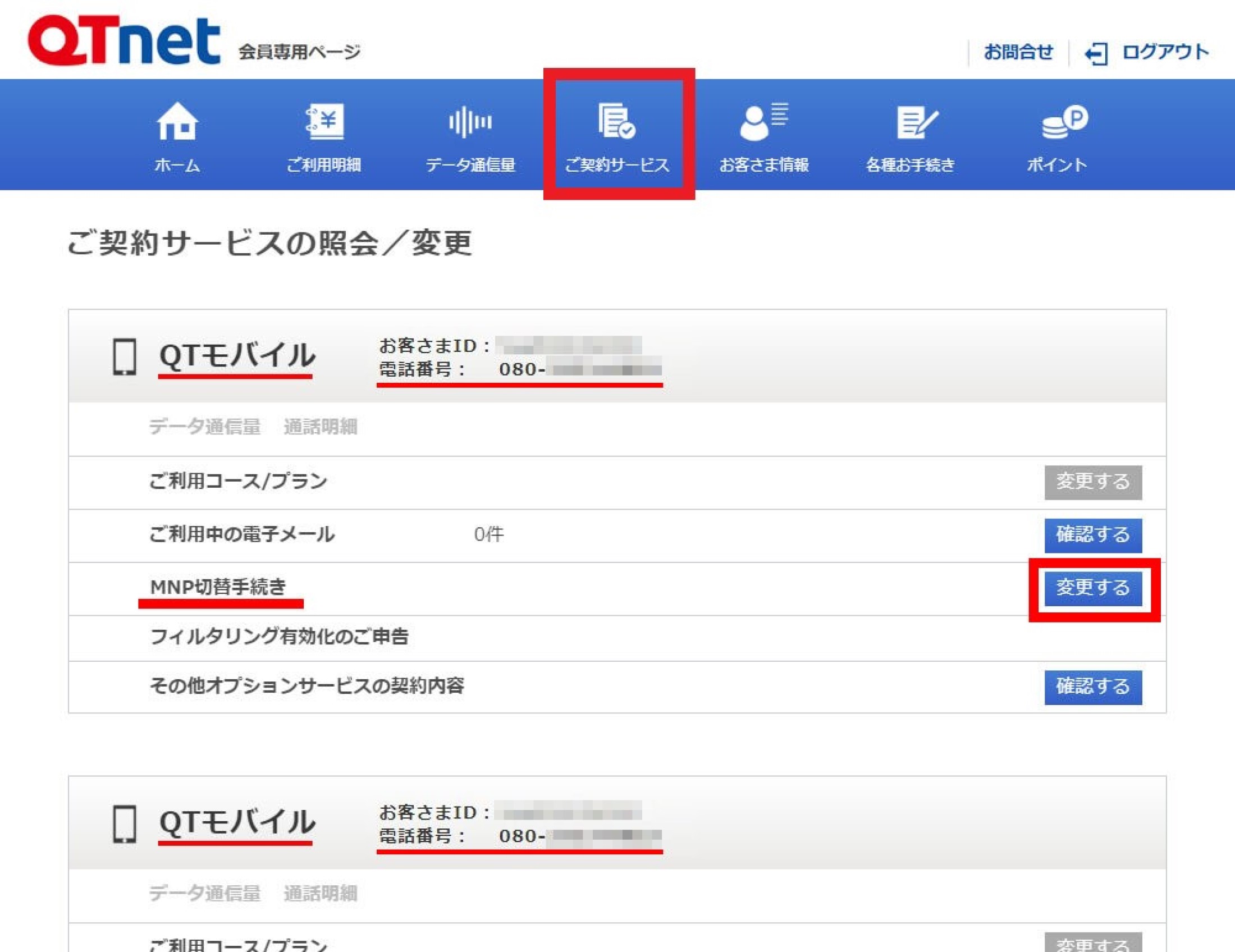Open 通話明細 link in second QTモバイル card

pyautogui.click(x=321, y=894)
